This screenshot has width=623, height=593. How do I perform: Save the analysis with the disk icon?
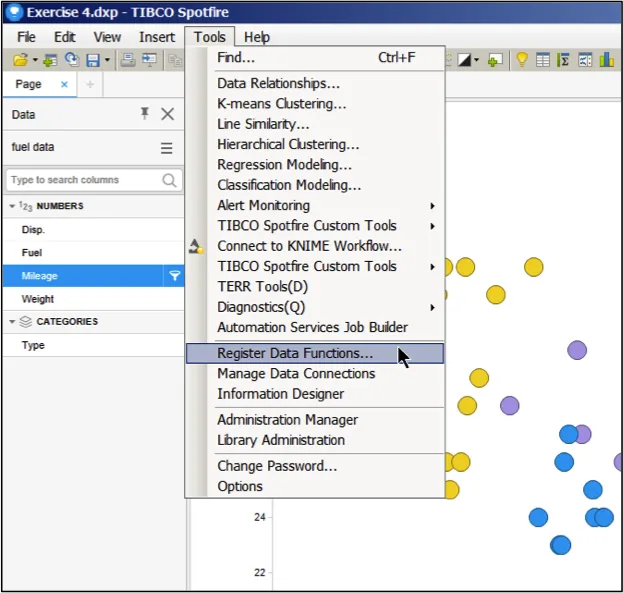point(93,60)
